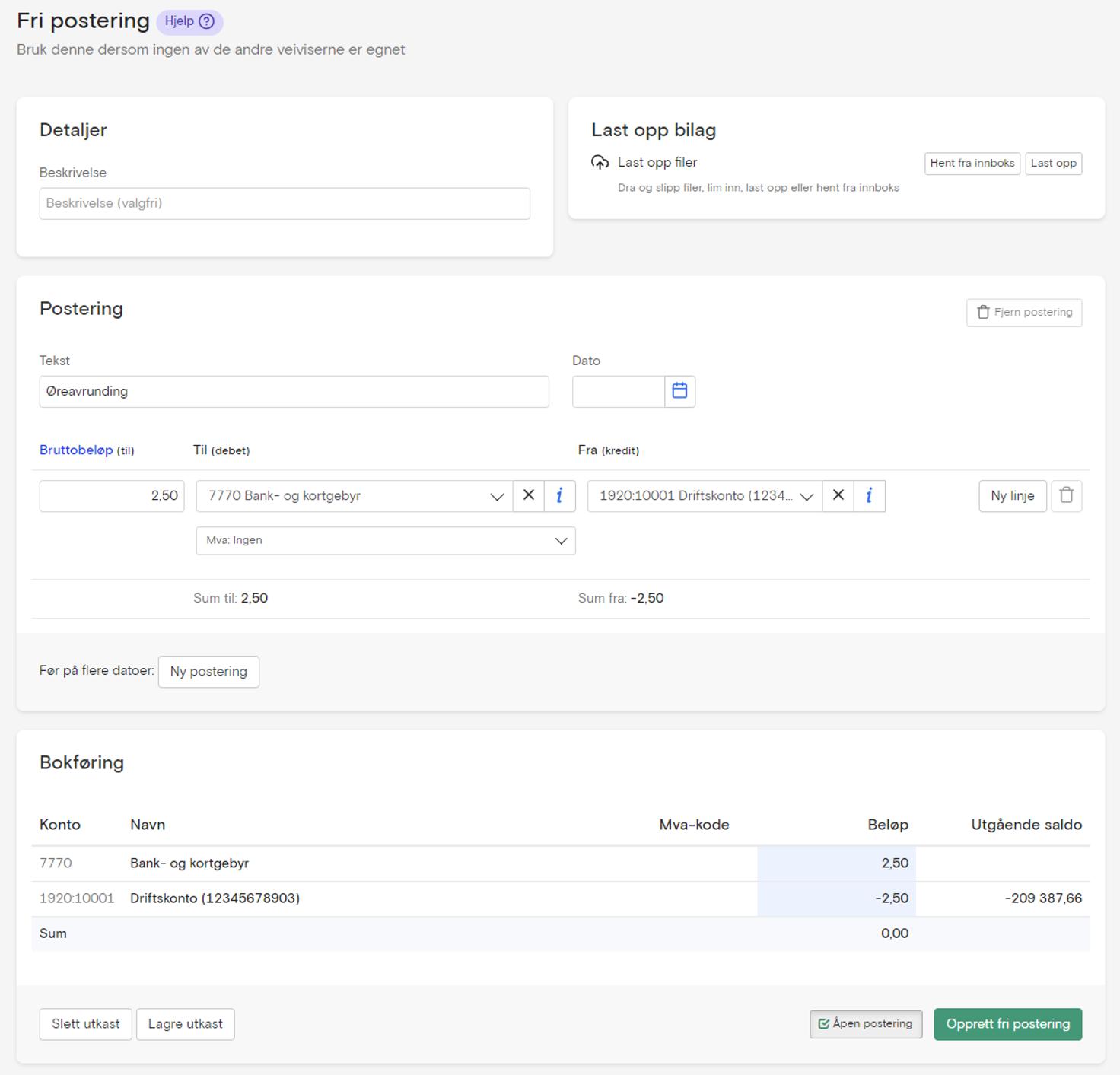Viewport: 1120px width, 1075px height.
Task: Delete the posting line with trash icon
Action: 1066,495
